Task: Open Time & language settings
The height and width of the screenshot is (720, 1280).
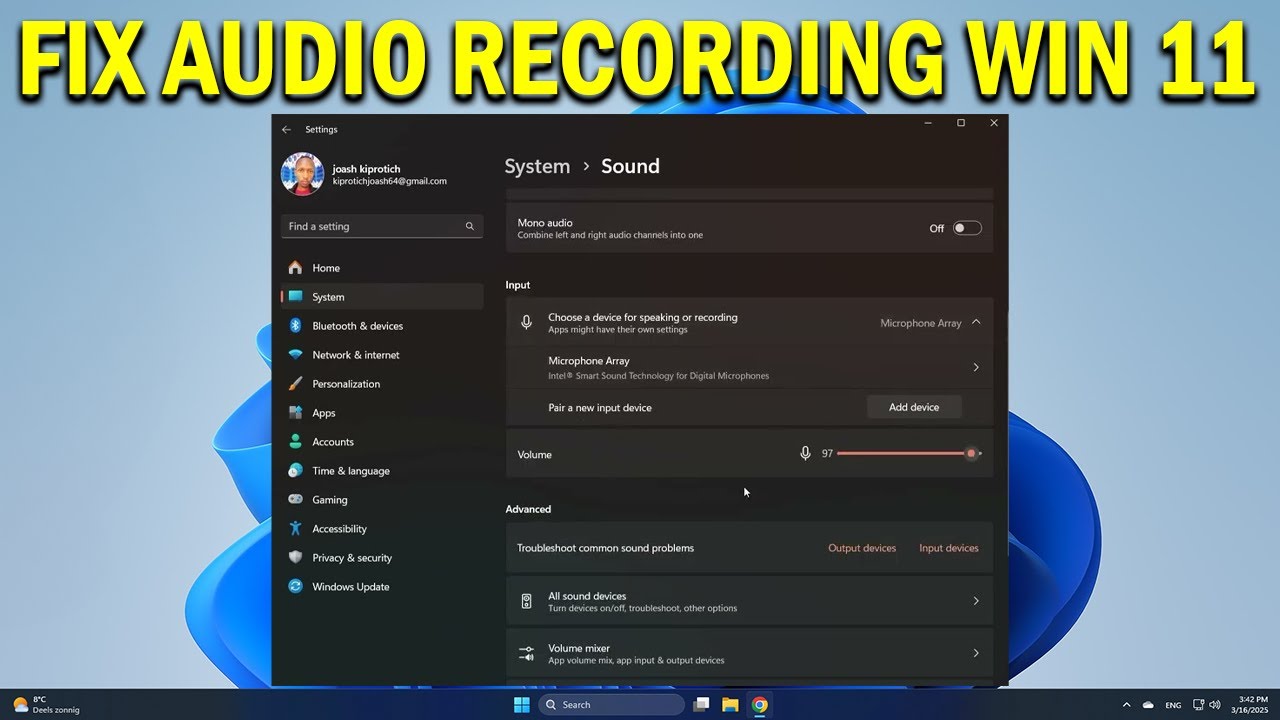Action: tap(382, 471)
